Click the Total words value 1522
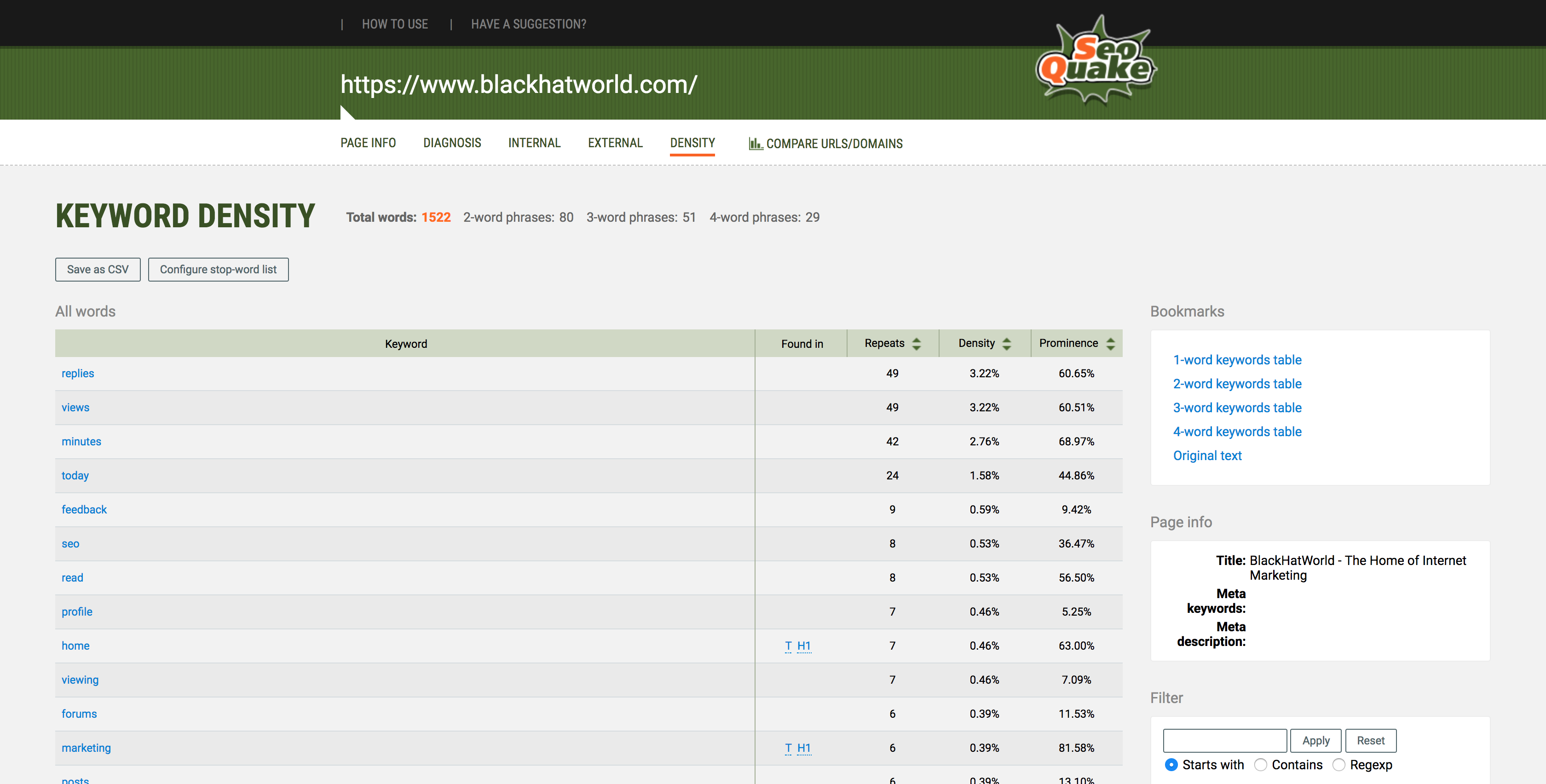 436,217
